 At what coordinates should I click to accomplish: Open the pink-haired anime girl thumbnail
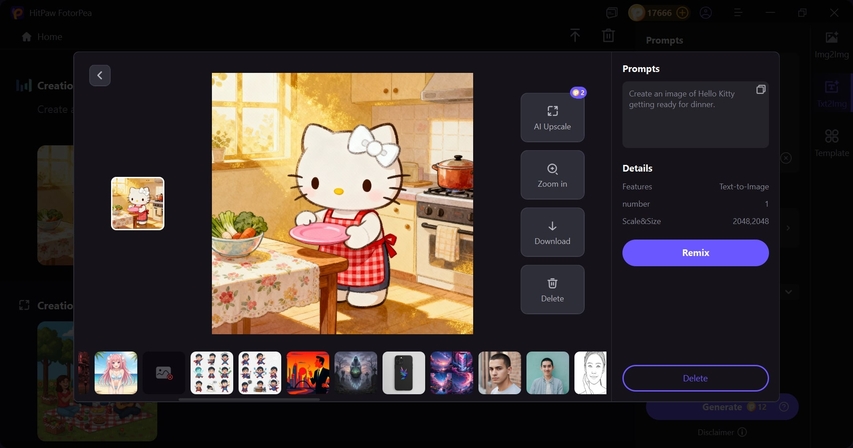coord(116,373)
